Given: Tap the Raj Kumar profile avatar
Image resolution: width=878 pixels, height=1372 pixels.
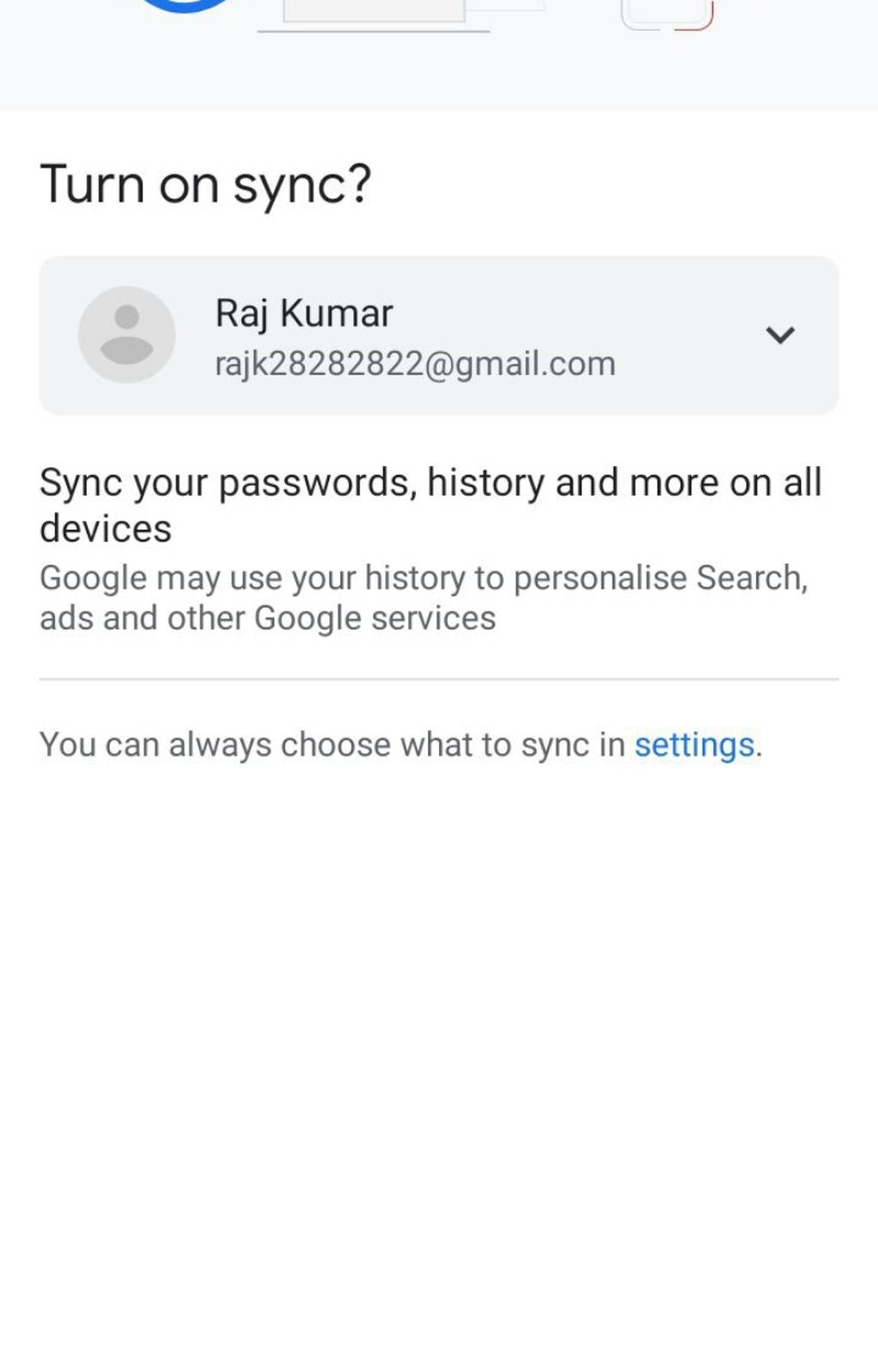Looking at the screenshot, I should [x=127, y=334].
